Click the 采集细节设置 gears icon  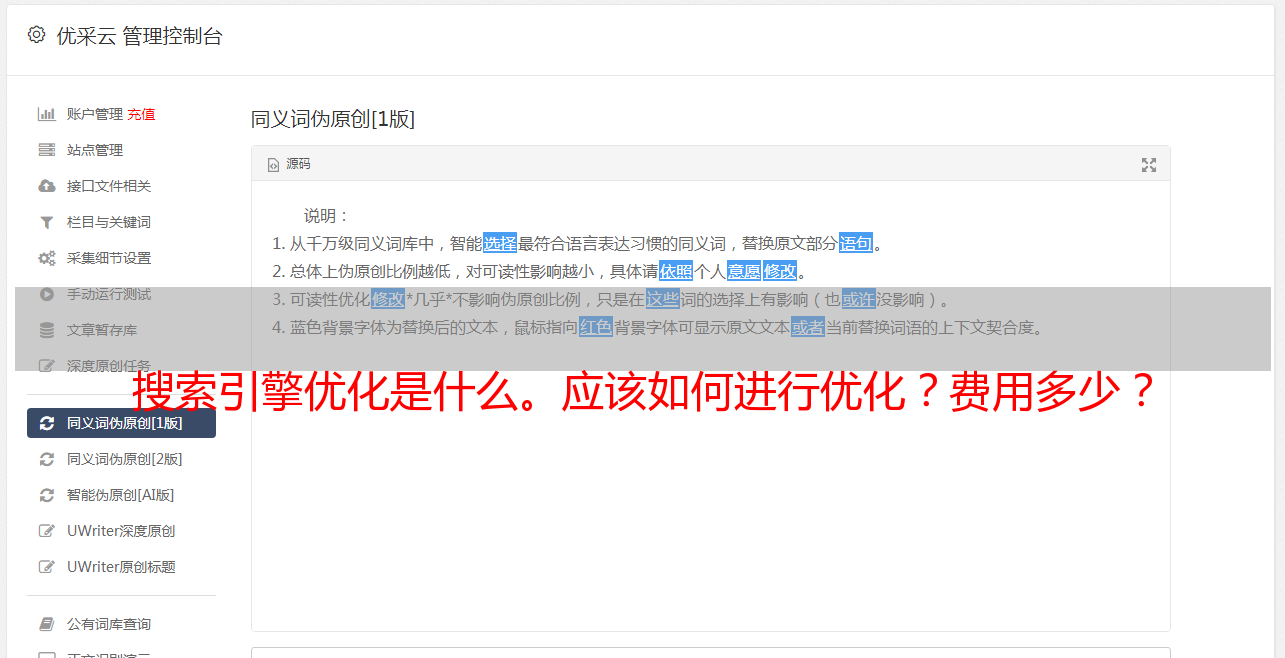coord(46,258)
